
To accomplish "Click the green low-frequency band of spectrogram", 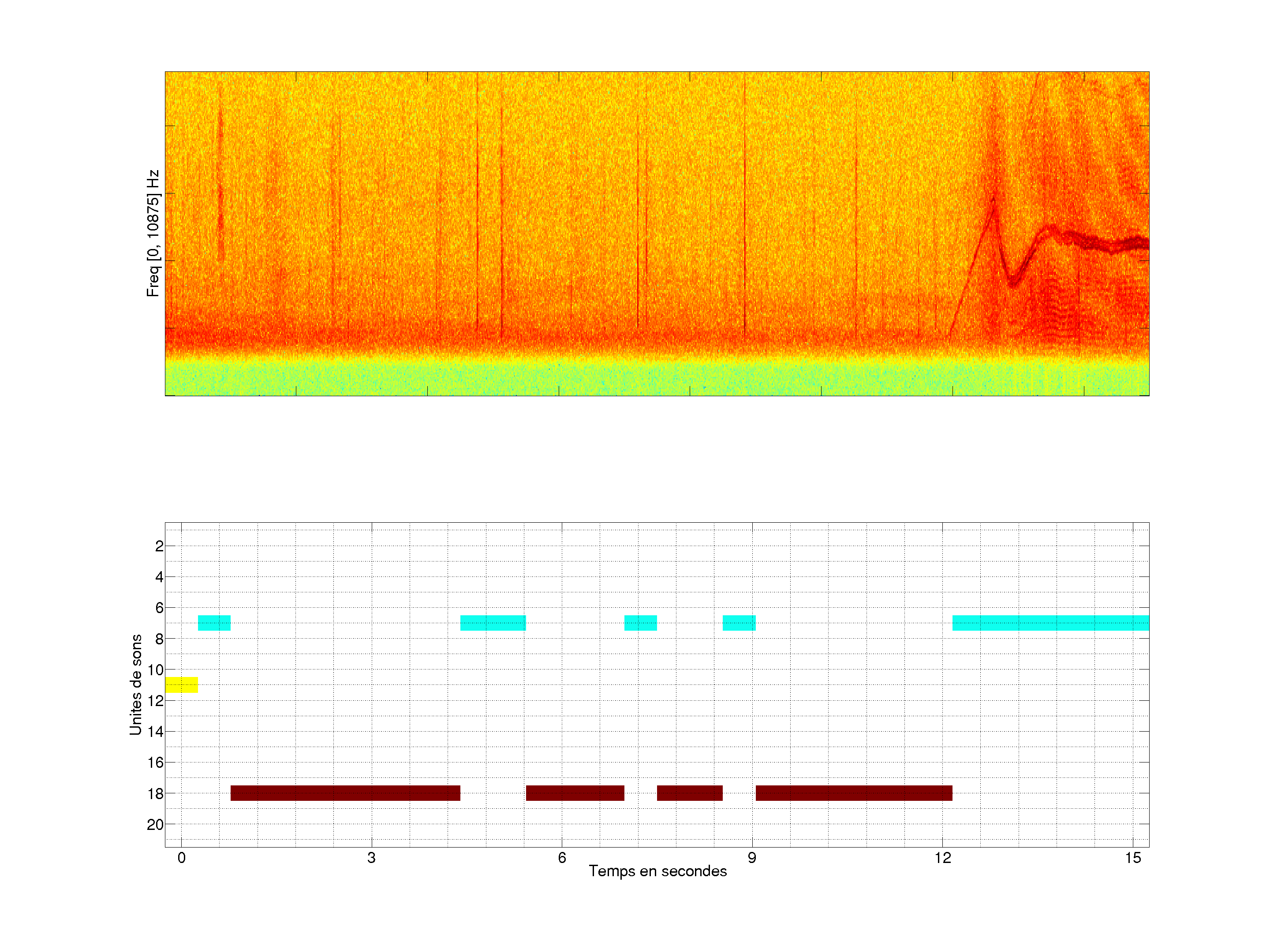I will (x=657, y=378).
